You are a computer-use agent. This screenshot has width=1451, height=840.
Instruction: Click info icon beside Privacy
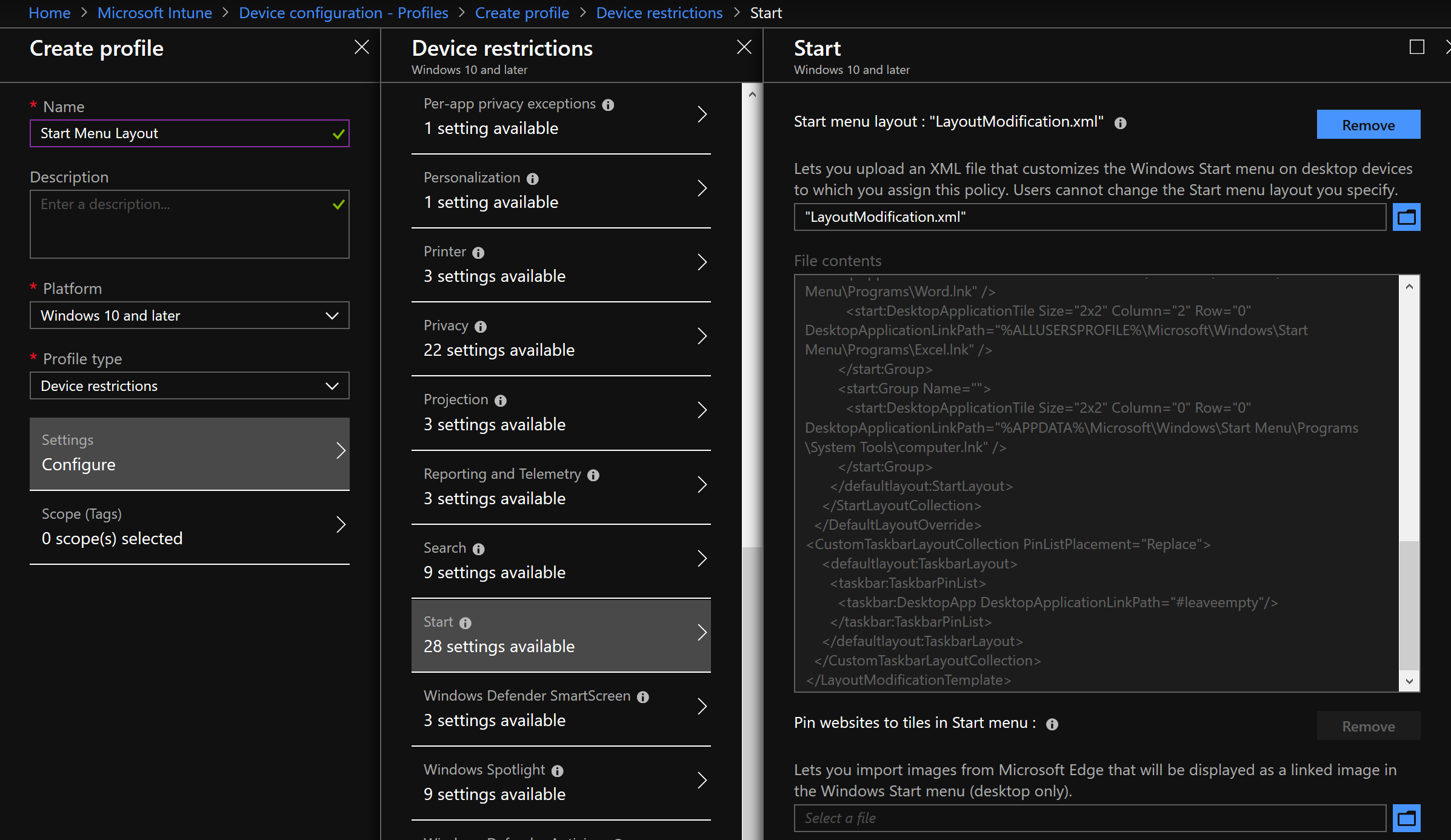click(x=481, y=327)
